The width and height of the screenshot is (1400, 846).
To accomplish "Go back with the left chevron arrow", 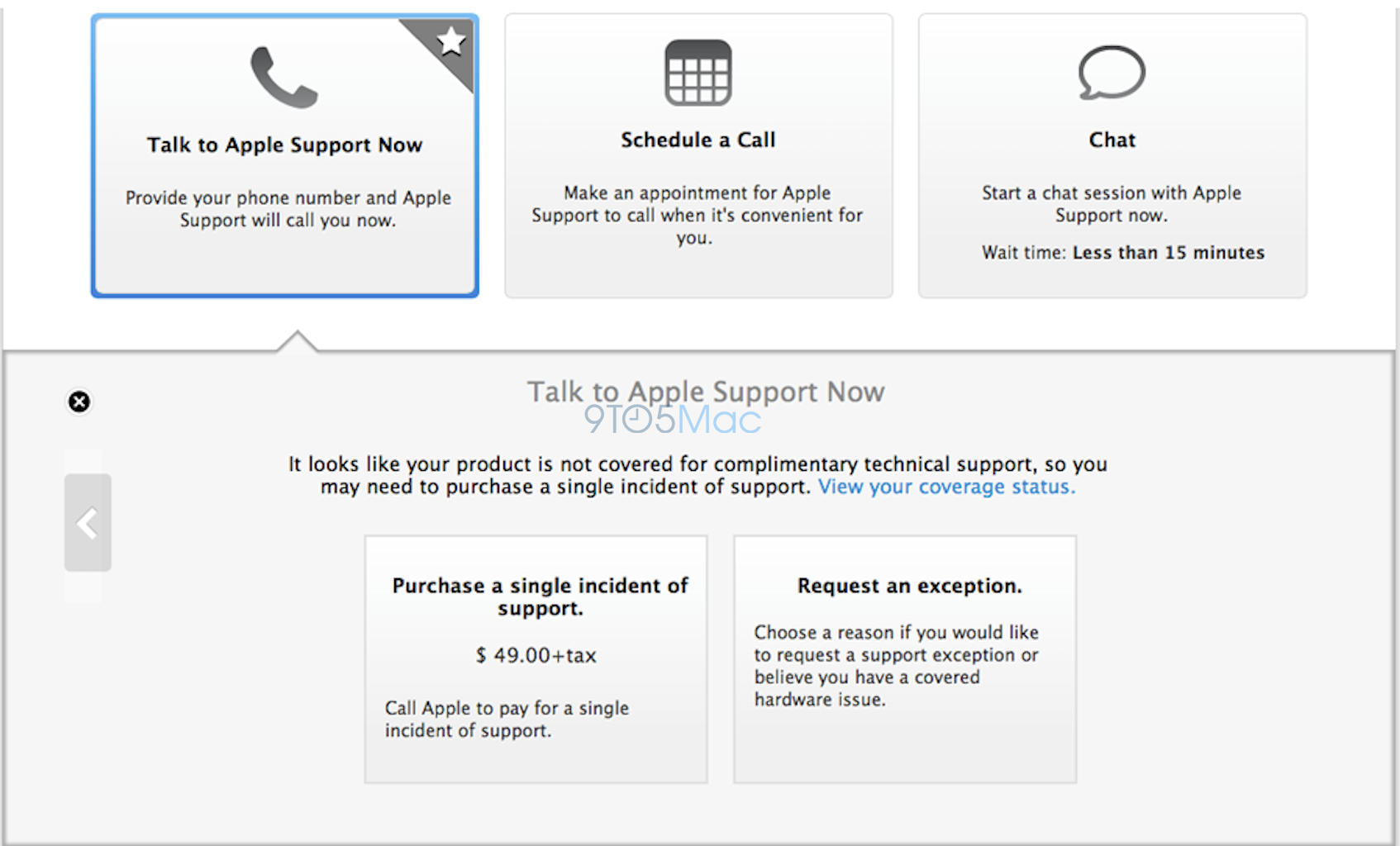I will pyautogui.click(x=88, y=523).
